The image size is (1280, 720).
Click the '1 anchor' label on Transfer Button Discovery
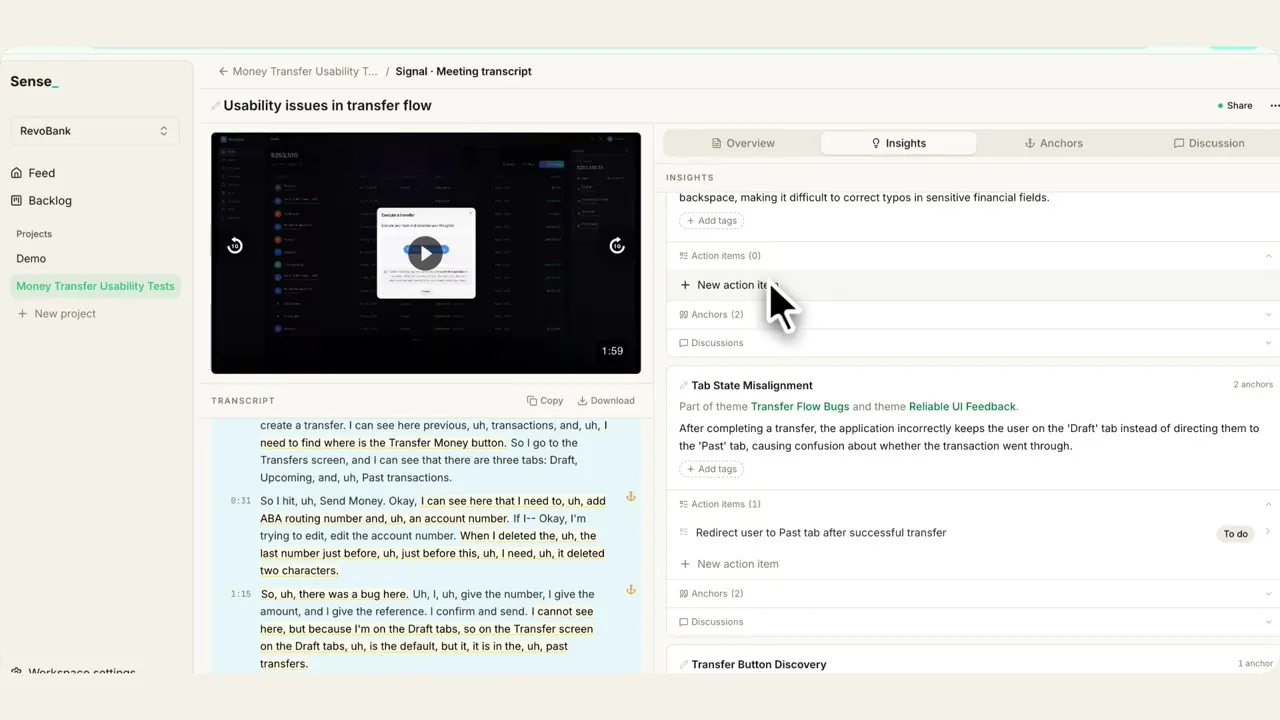1255,664
